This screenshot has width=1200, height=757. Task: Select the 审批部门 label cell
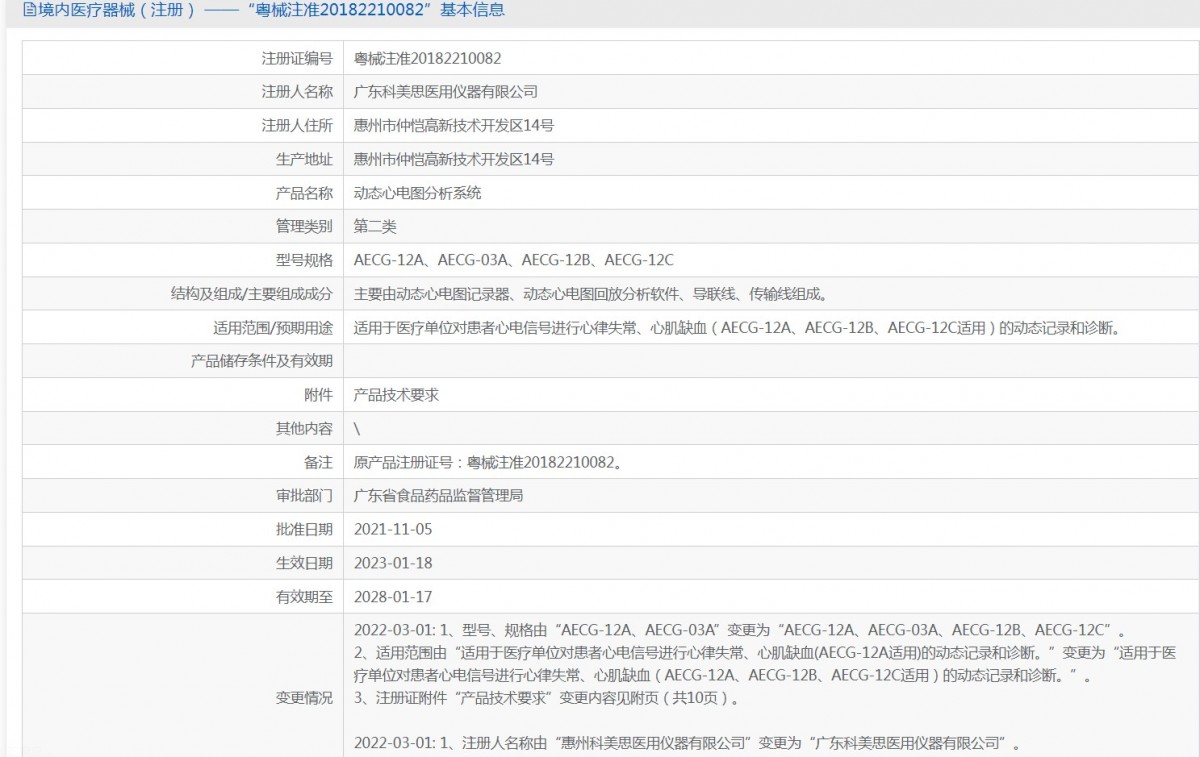[182, 495]
